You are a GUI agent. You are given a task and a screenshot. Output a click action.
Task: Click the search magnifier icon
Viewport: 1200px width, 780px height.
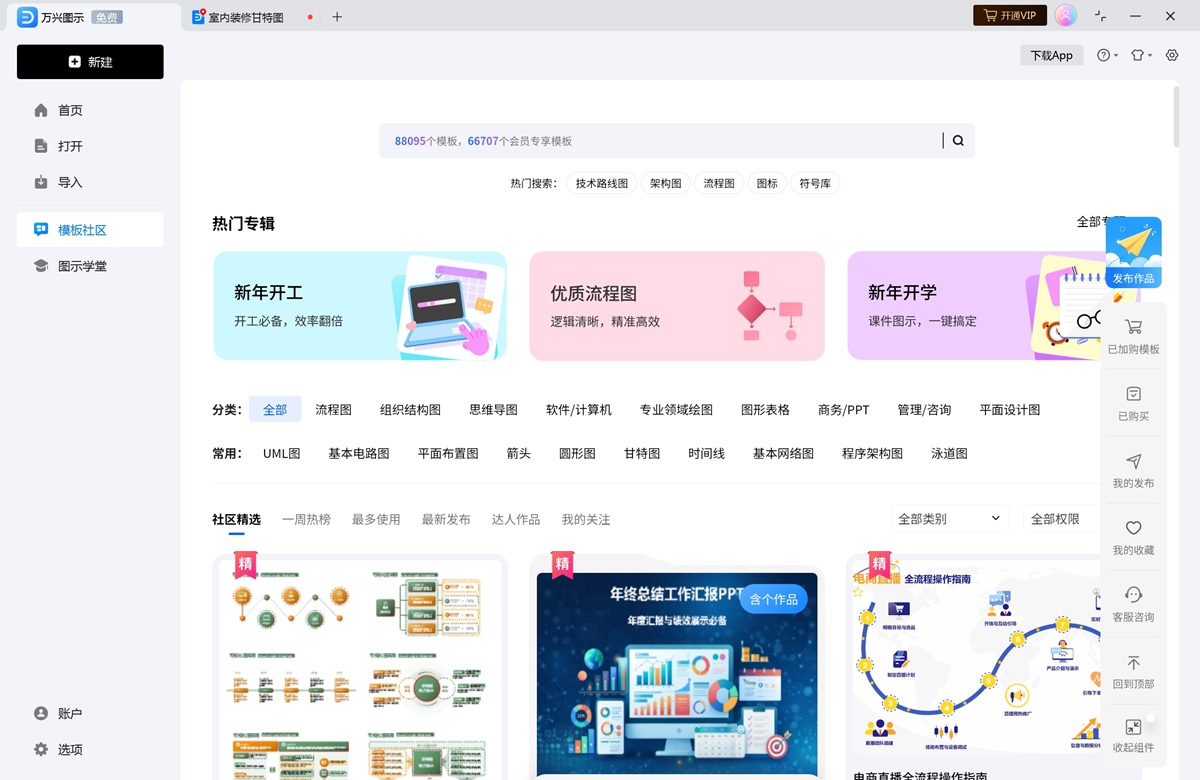pyautogui.click(x=957, y=140)
